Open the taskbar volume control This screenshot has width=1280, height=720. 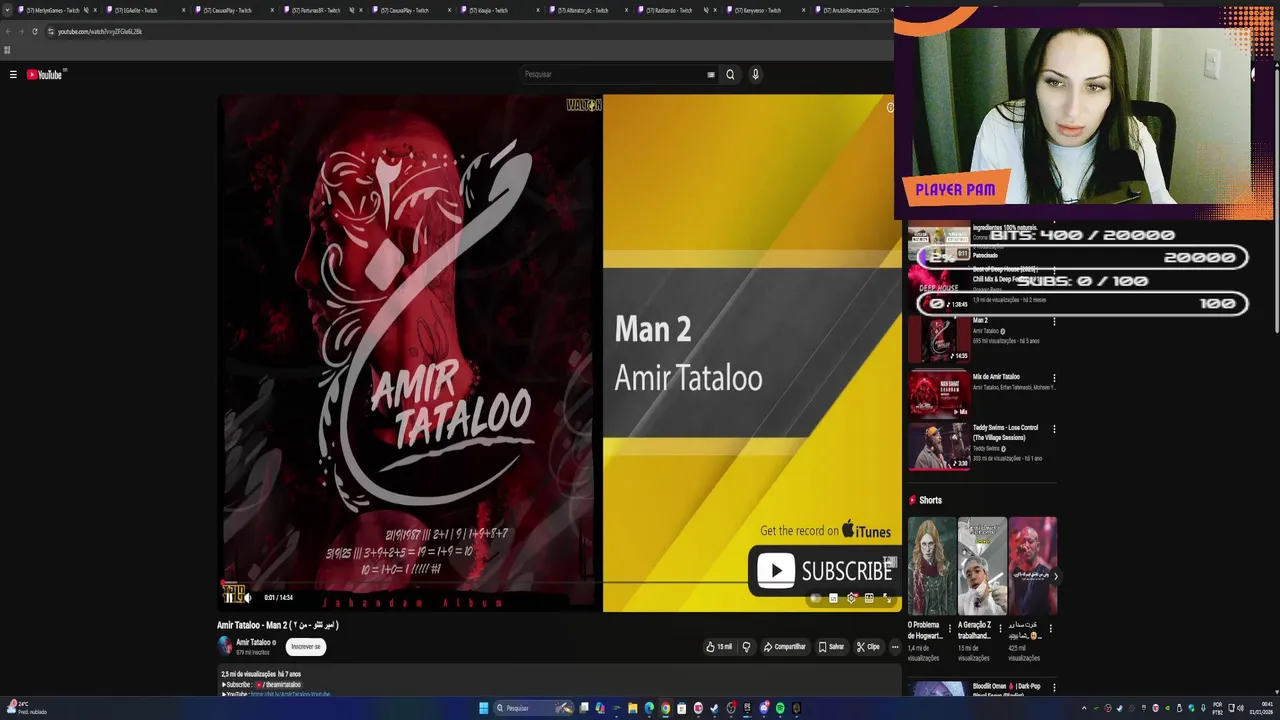[x=1241, y=708]
